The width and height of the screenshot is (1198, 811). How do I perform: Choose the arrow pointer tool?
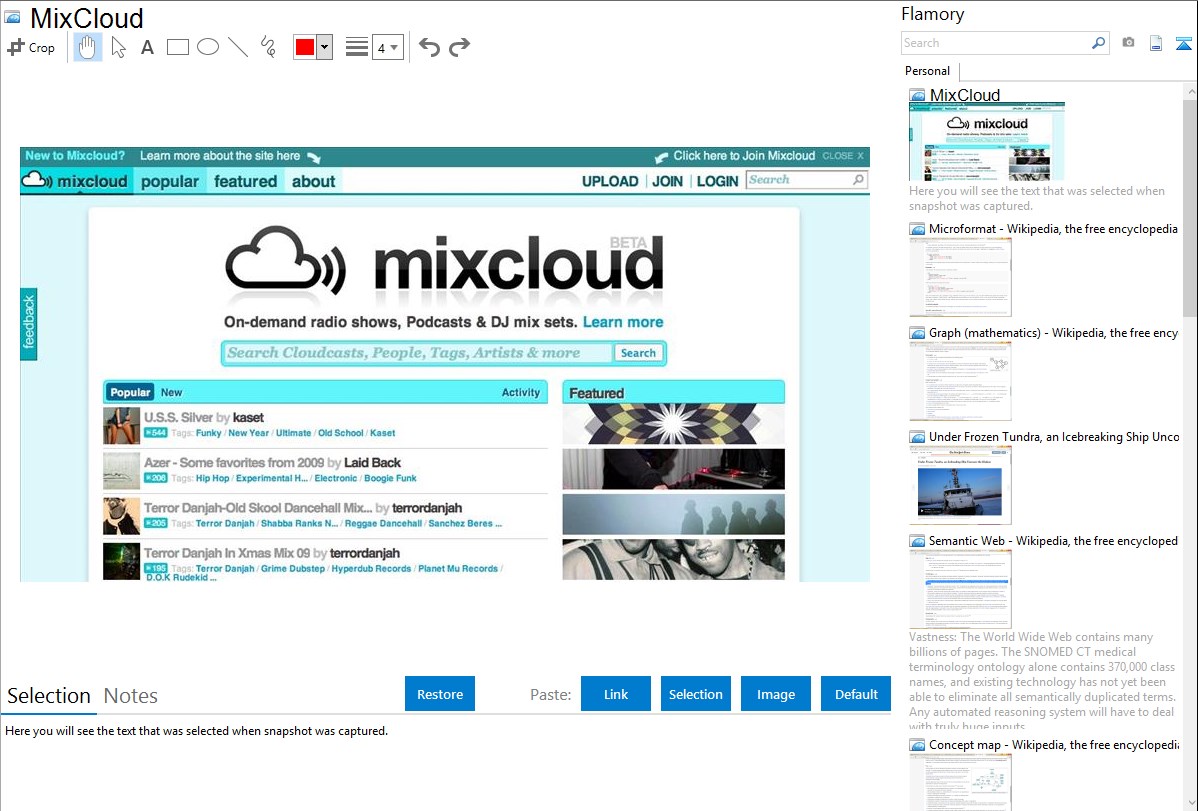point(118,47)
